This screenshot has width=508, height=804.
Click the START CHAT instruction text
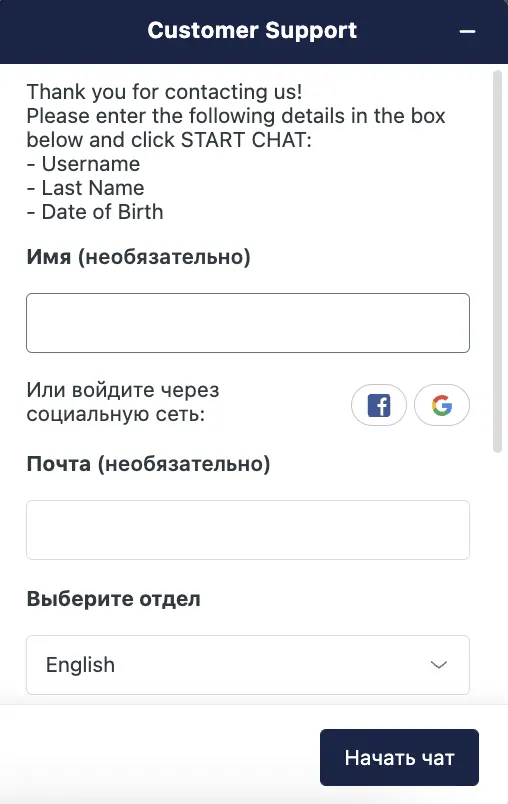244,140
